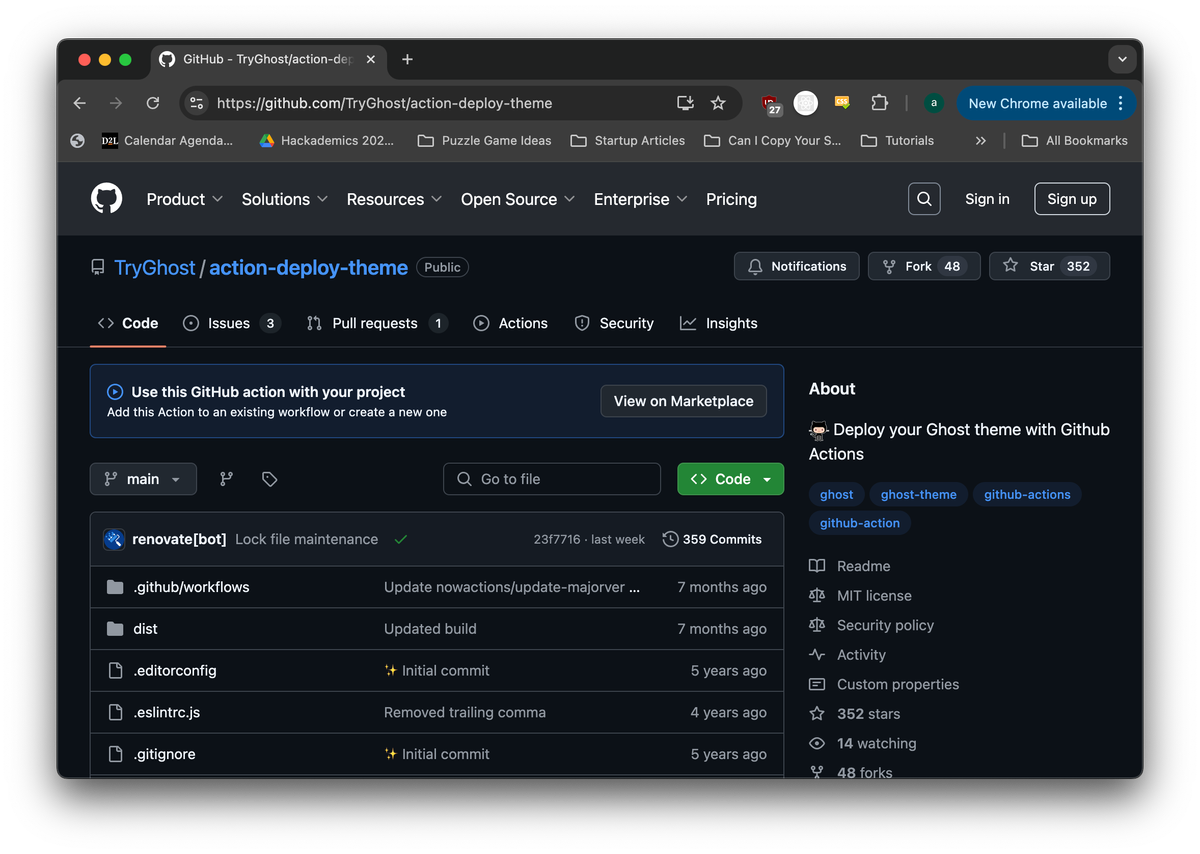Expand the Solutions menu
1200x854 pixels.
coord(285,199)
